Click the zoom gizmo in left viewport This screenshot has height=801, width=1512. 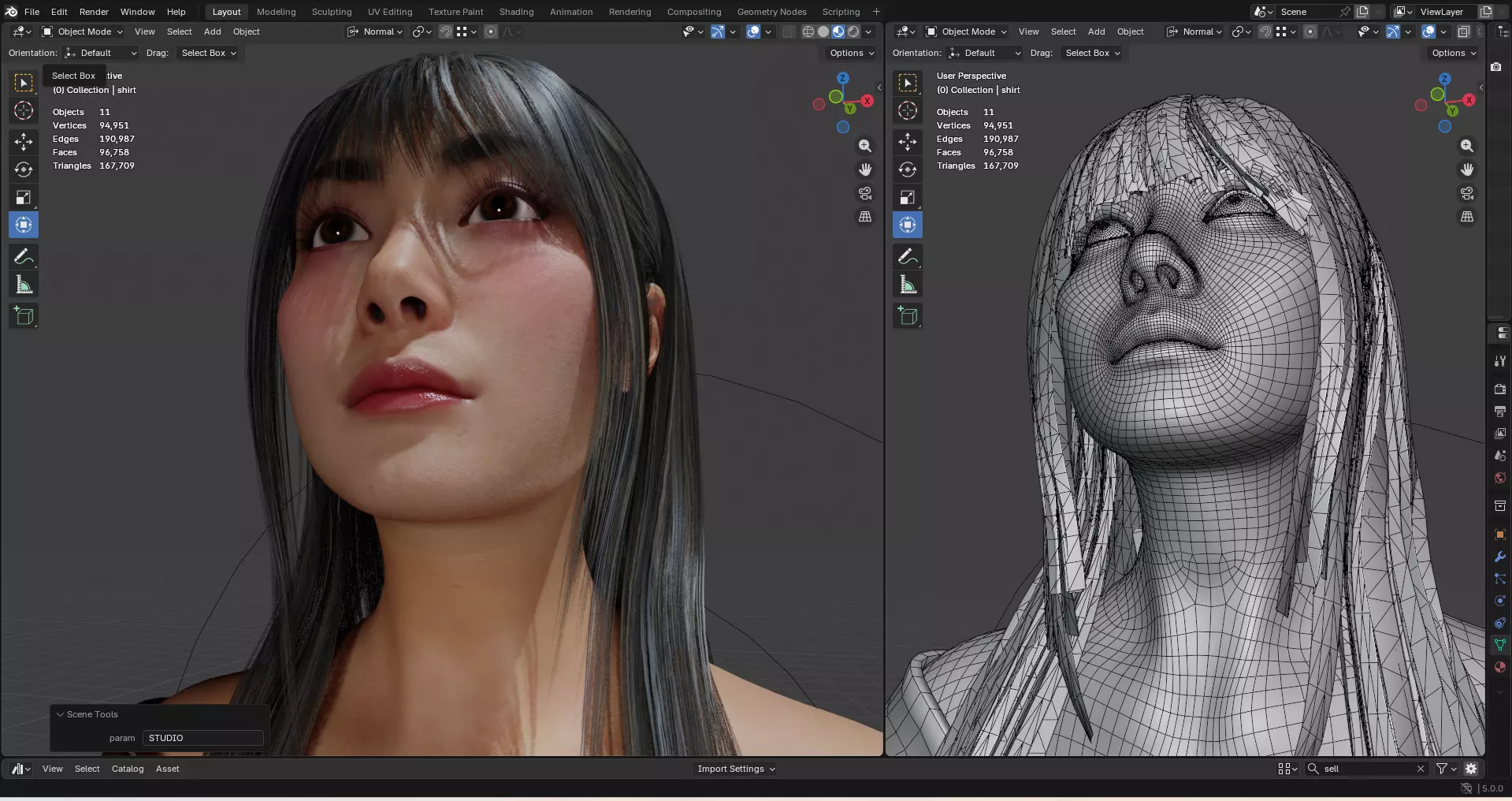coord(865,146)
